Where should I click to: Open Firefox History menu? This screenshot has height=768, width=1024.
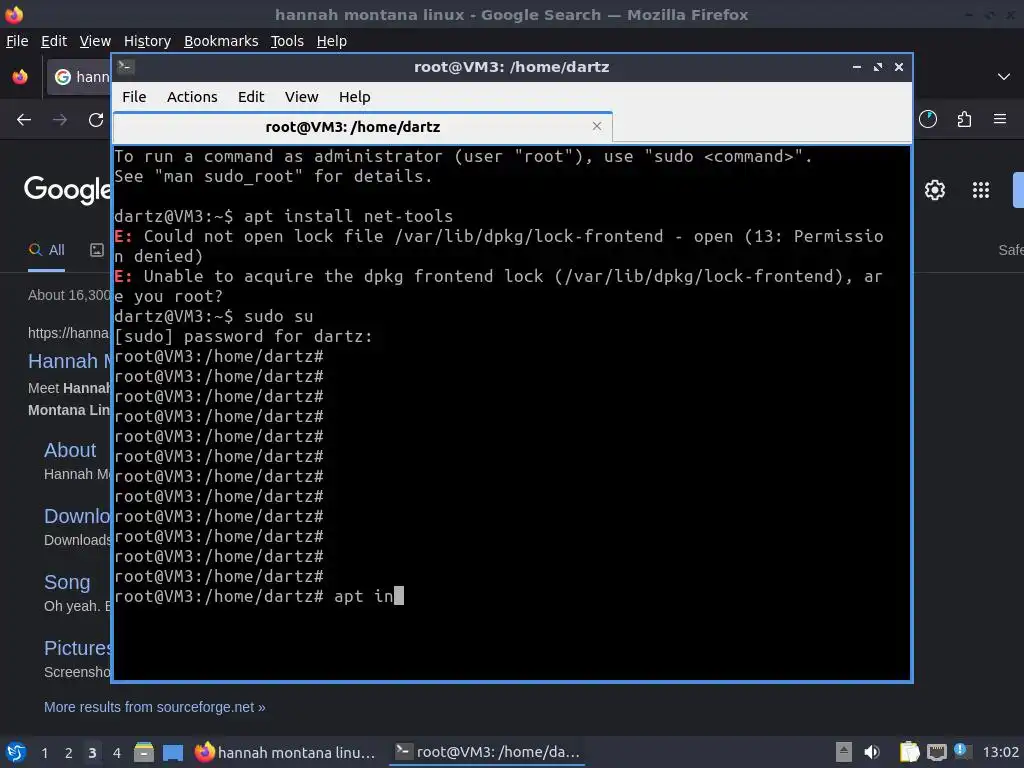tap(147, 41)
